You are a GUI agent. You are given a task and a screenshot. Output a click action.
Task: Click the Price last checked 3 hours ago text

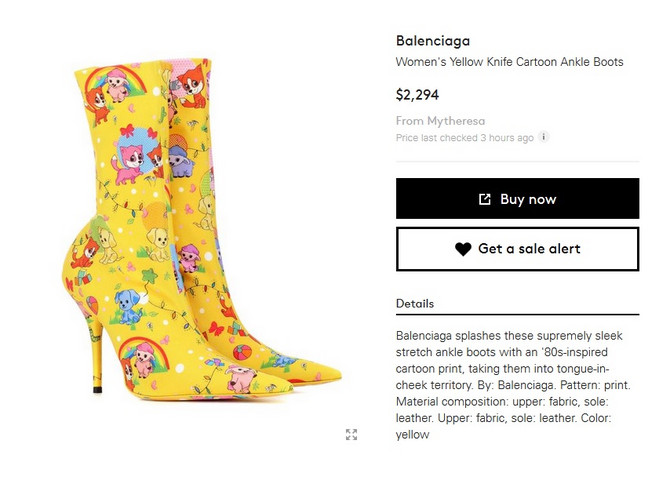(465, 137)
